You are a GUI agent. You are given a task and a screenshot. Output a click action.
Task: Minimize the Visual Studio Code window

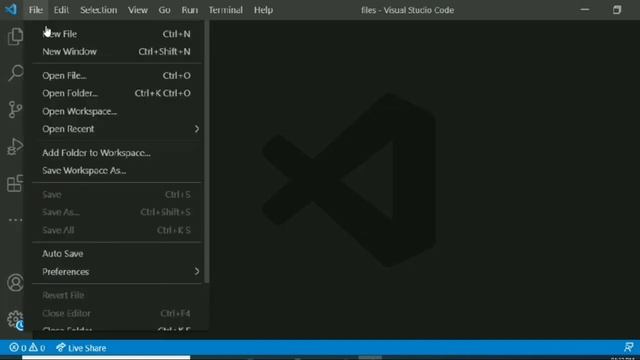pos(585,9)
